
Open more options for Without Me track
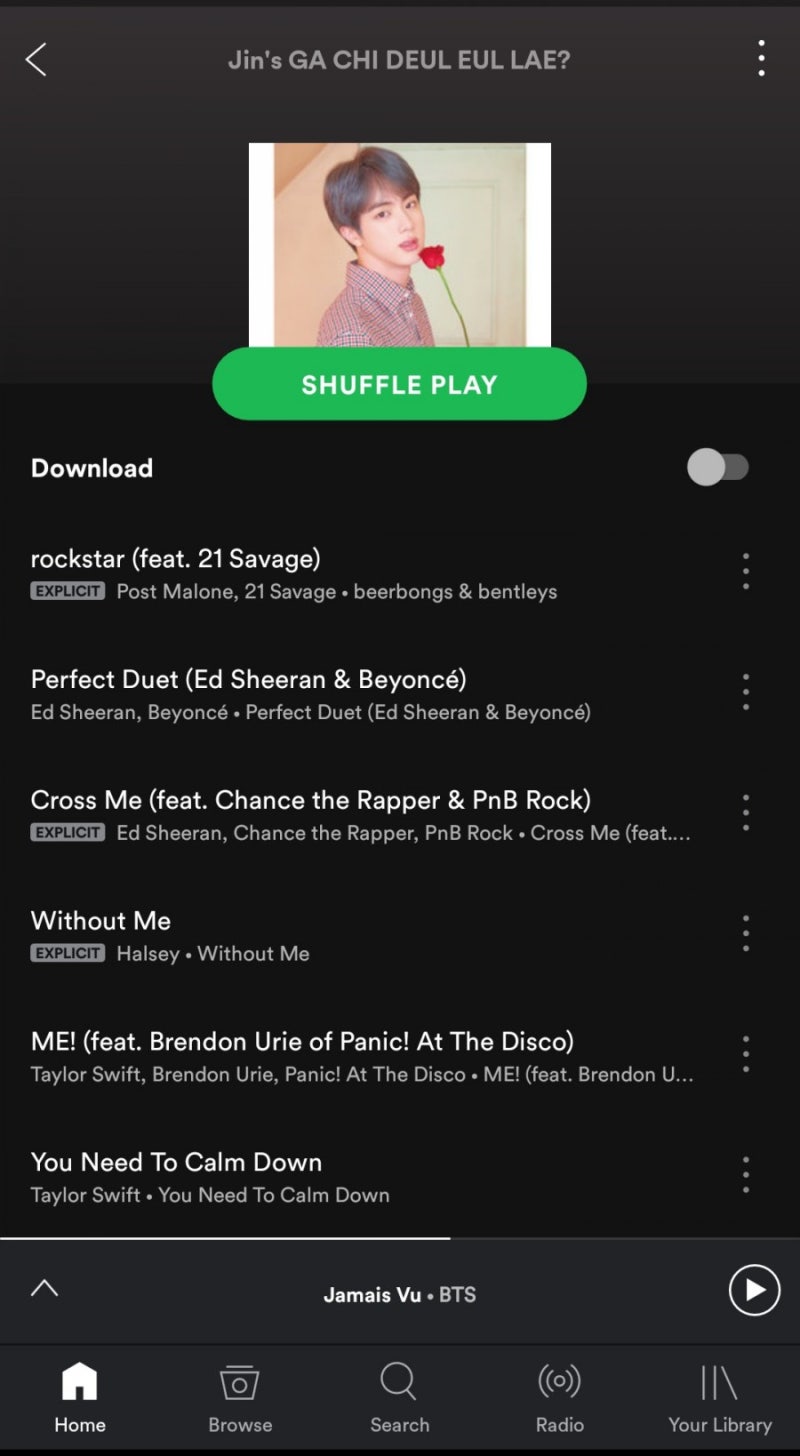click(x=745, y=933)
